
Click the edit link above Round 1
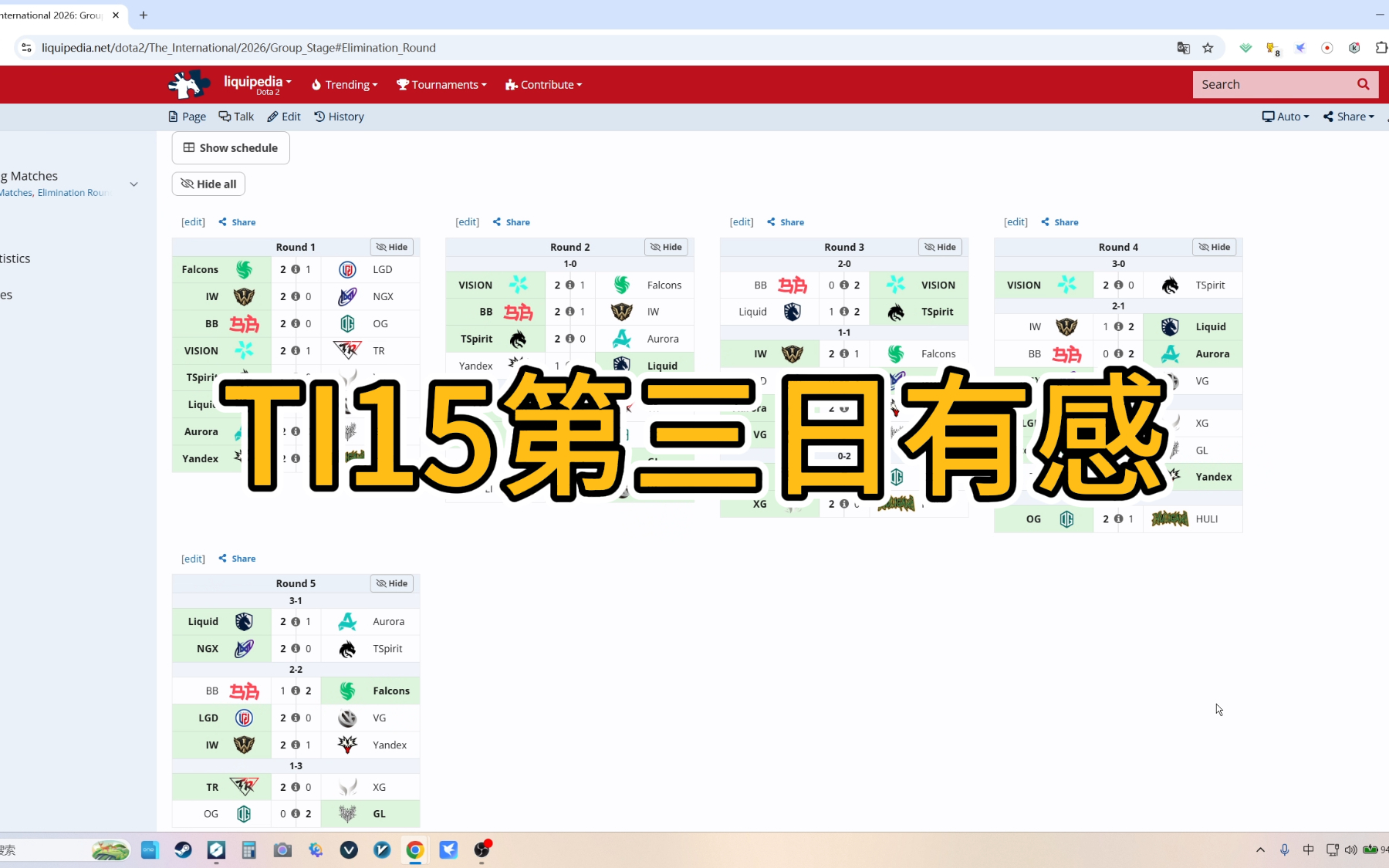click(x=193, y=222)
